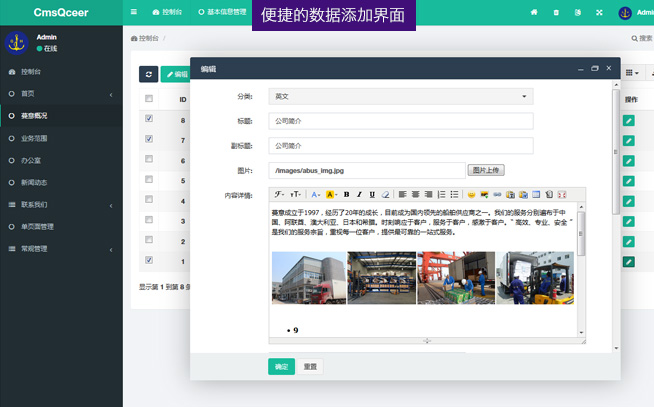
Task: Toggle bold formatting in the editor
Action: pyautogui.click(x=346, y=194)
